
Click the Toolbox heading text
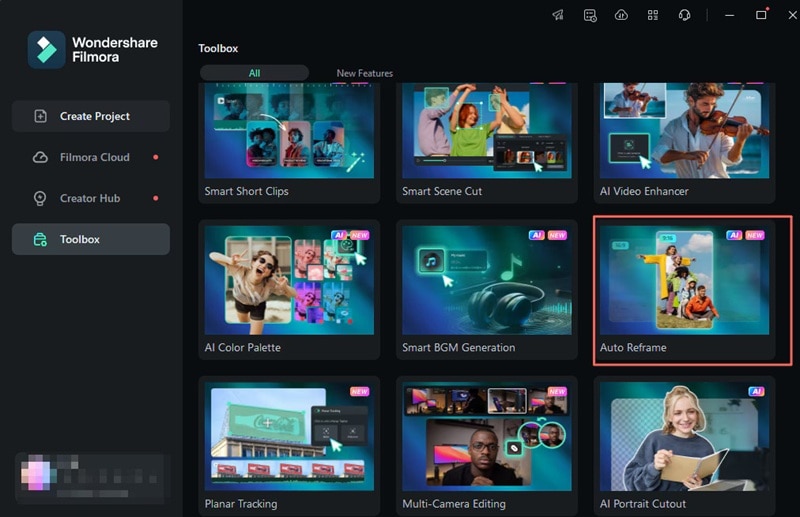pos(218,48)
